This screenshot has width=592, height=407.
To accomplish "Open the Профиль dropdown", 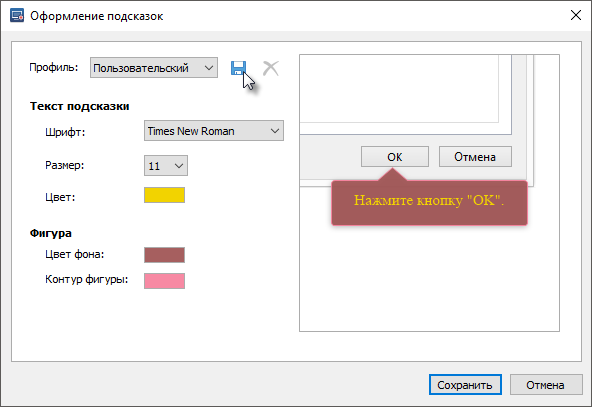I will 154,68.
